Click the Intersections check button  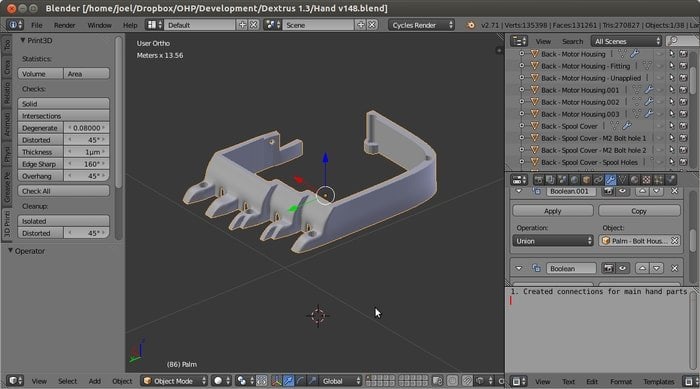[63, 116]
